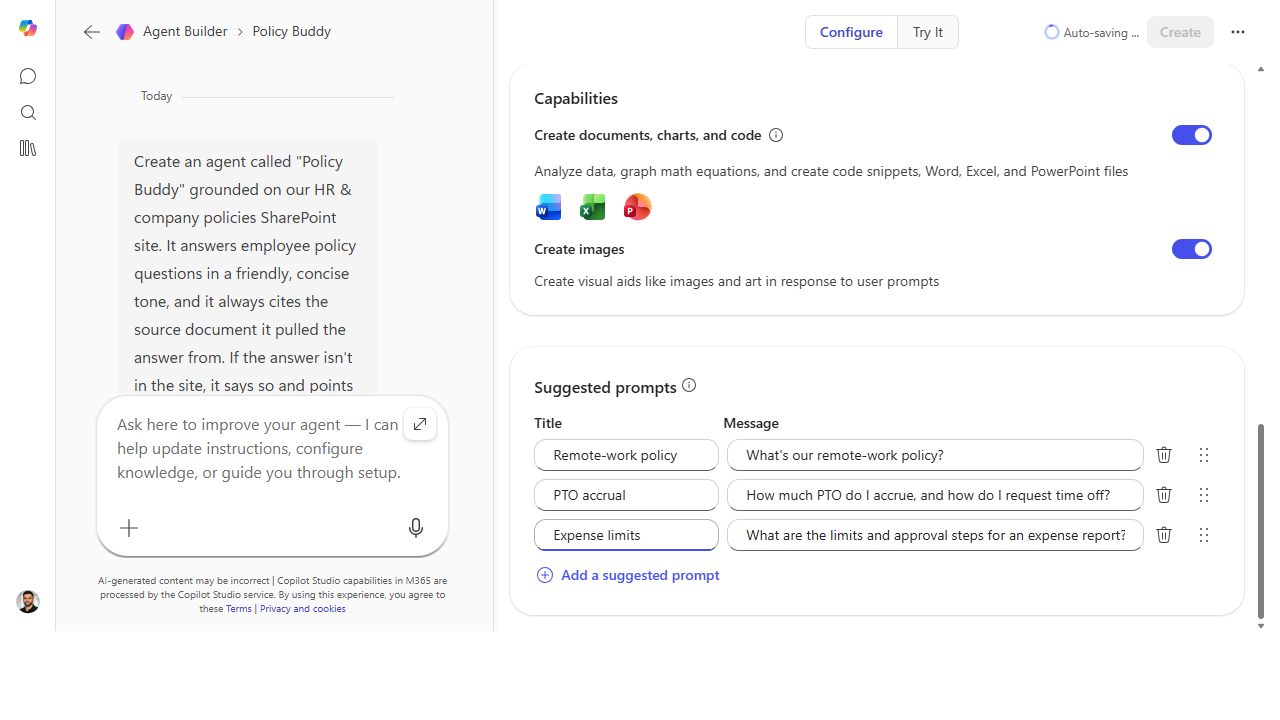Click the info icon beside Suggested prompts

click(x=689, y=386)
